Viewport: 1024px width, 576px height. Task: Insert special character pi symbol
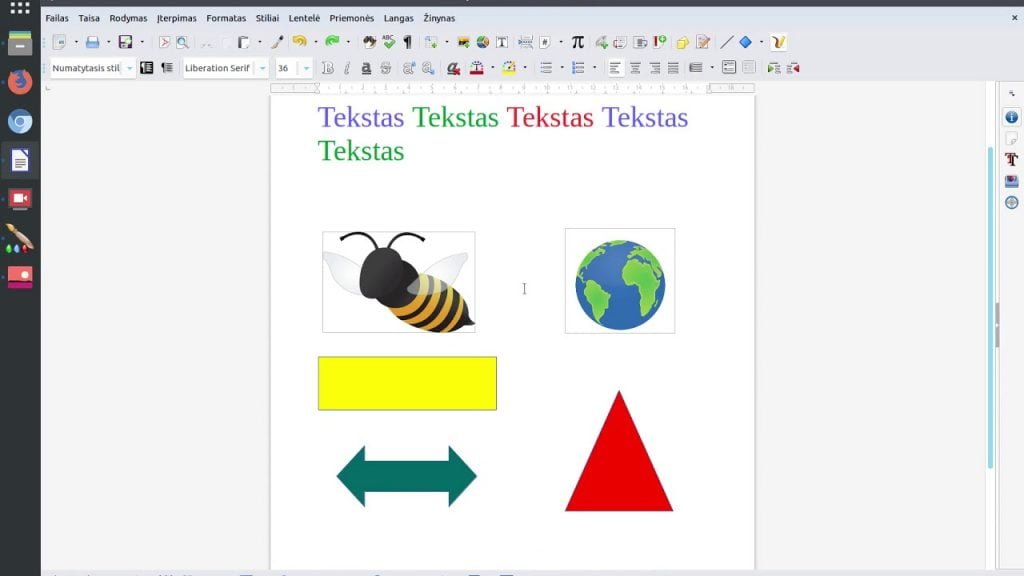point(577,42)
